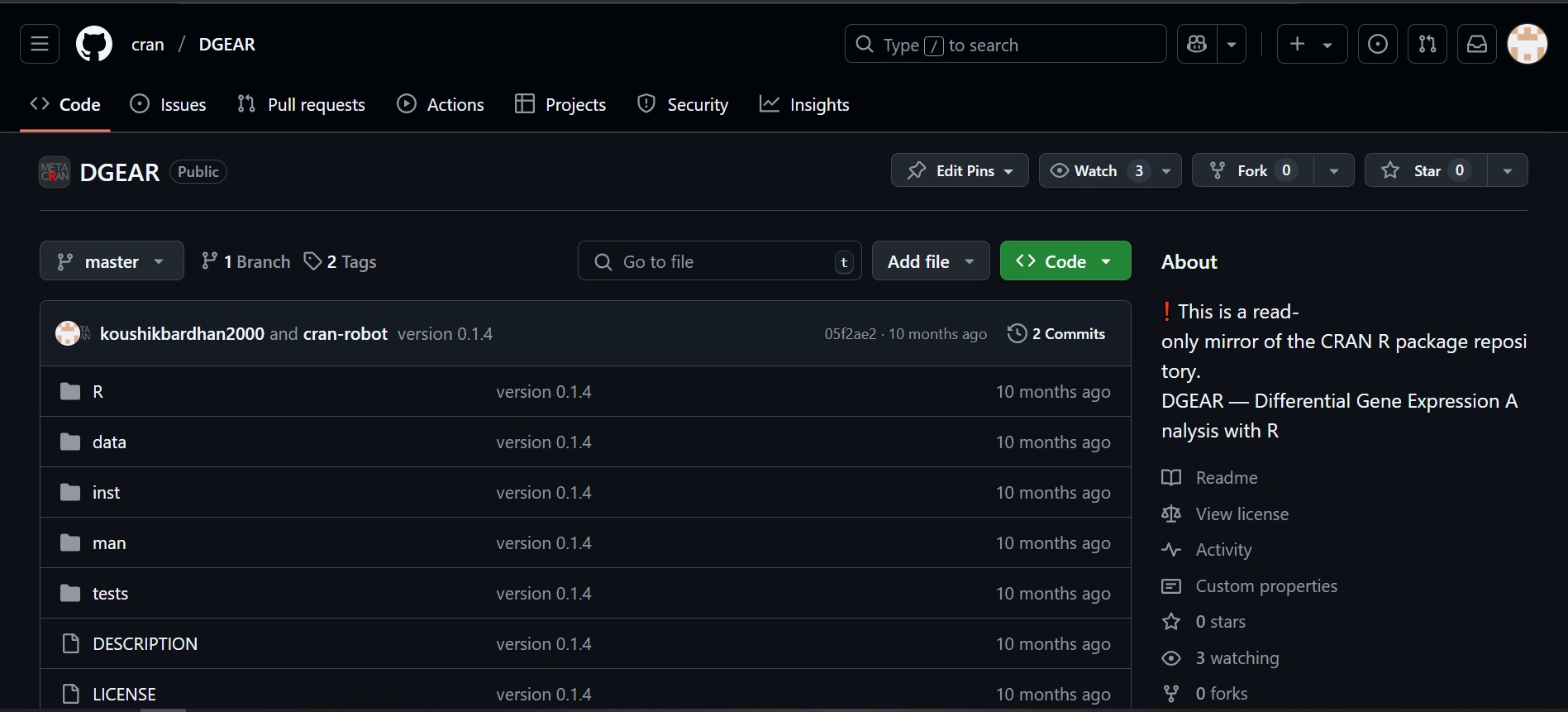Open the green Code dropdown button

click(x=1065, y=261)
